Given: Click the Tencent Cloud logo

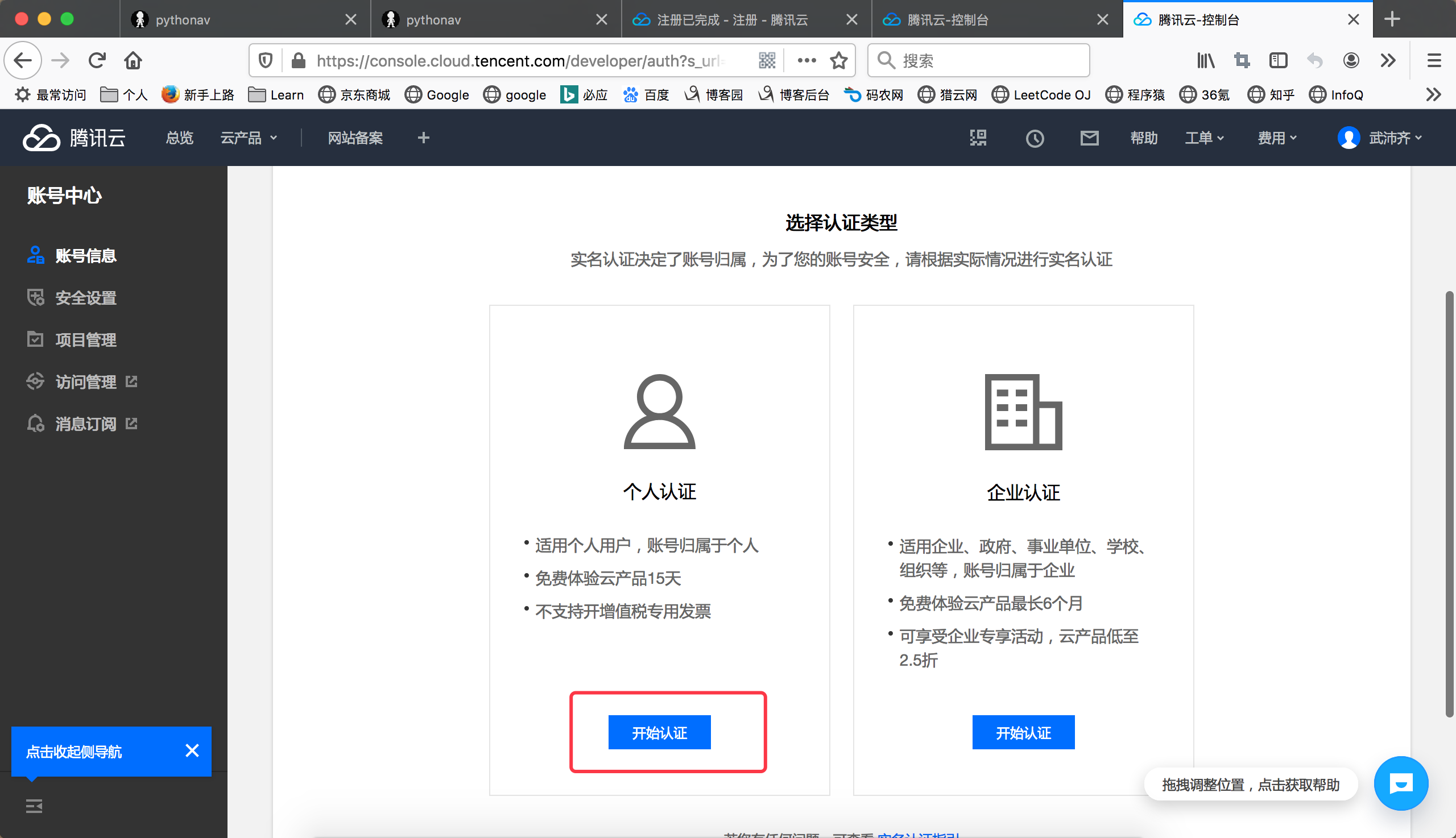Looking at the screenshot, I should (x=74, y=138).
